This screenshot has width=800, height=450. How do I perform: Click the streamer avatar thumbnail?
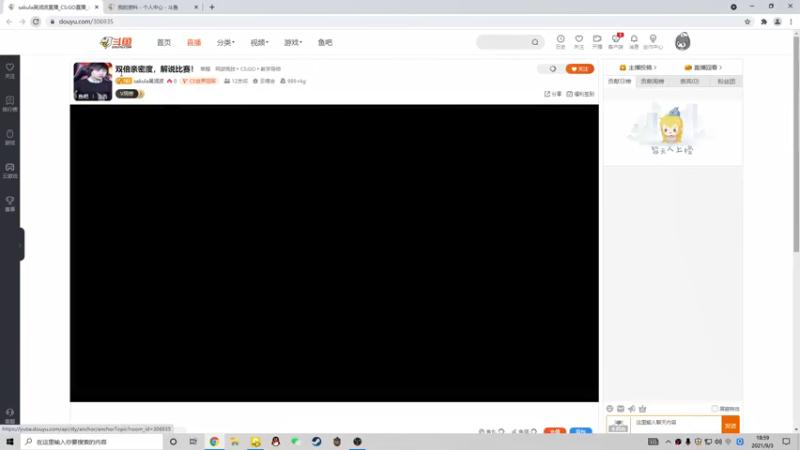click(92, 81)
